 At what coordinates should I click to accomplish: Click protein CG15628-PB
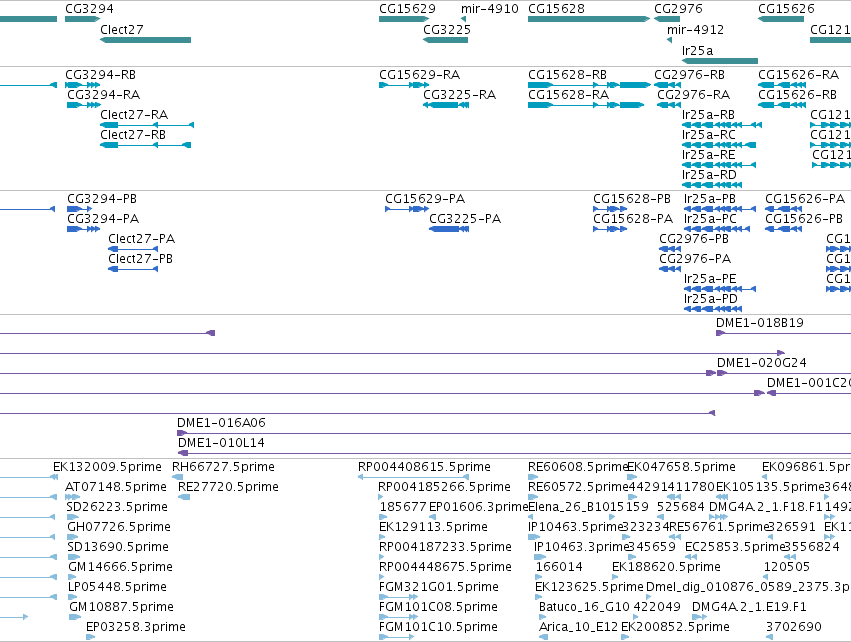[632, 199]
